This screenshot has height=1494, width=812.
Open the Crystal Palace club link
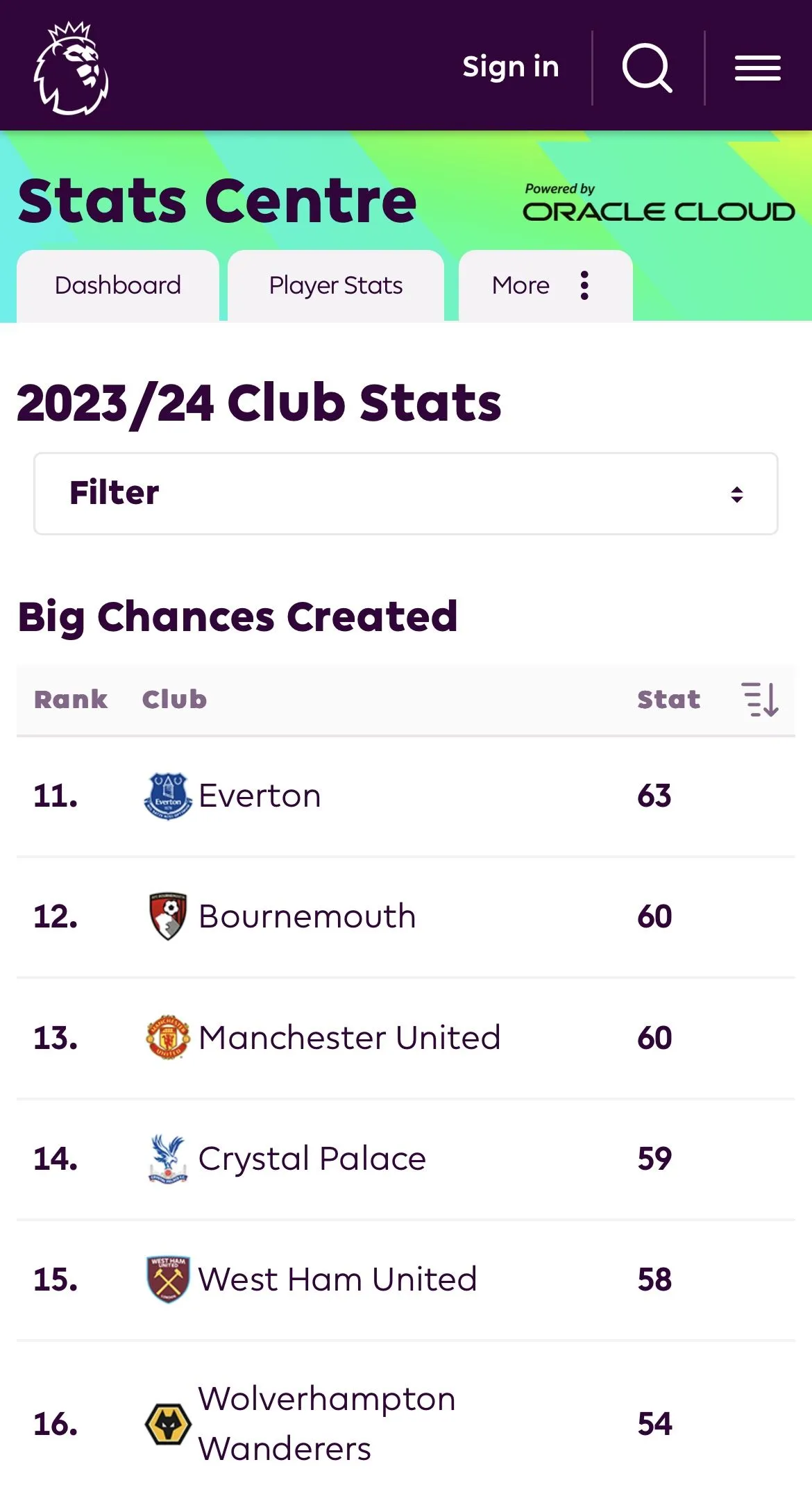312,1158
